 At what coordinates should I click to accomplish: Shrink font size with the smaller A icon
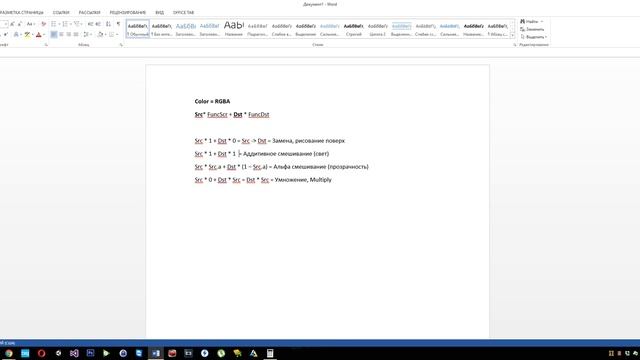(20, 24)
